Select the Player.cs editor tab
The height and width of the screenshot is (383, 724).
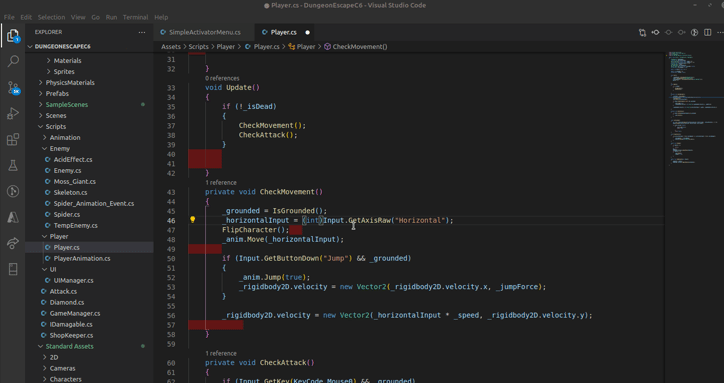pyautogui.click(x=285, y=32)
